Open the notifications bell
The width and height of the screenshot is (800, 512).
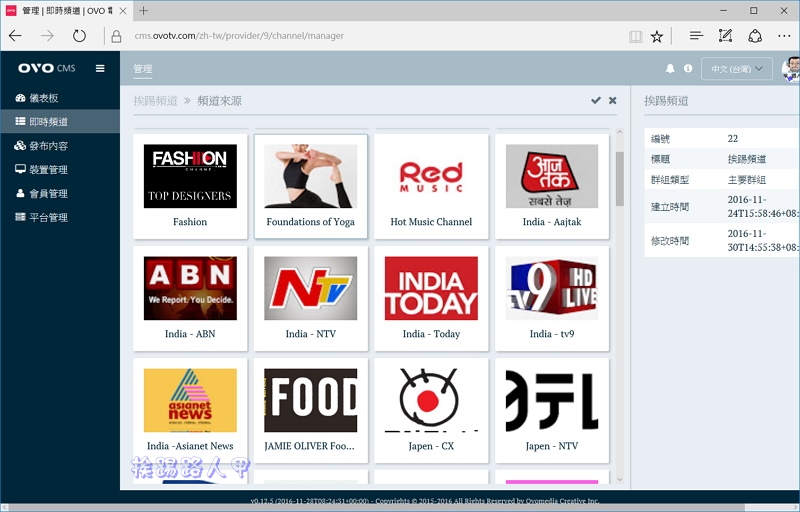670,68
